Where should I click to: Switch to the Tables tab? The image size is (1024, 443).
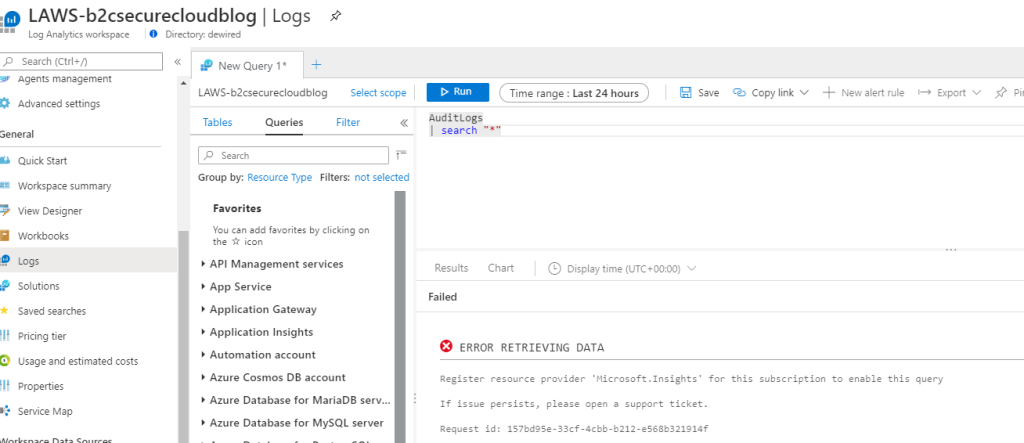click(x=217, y=123)
